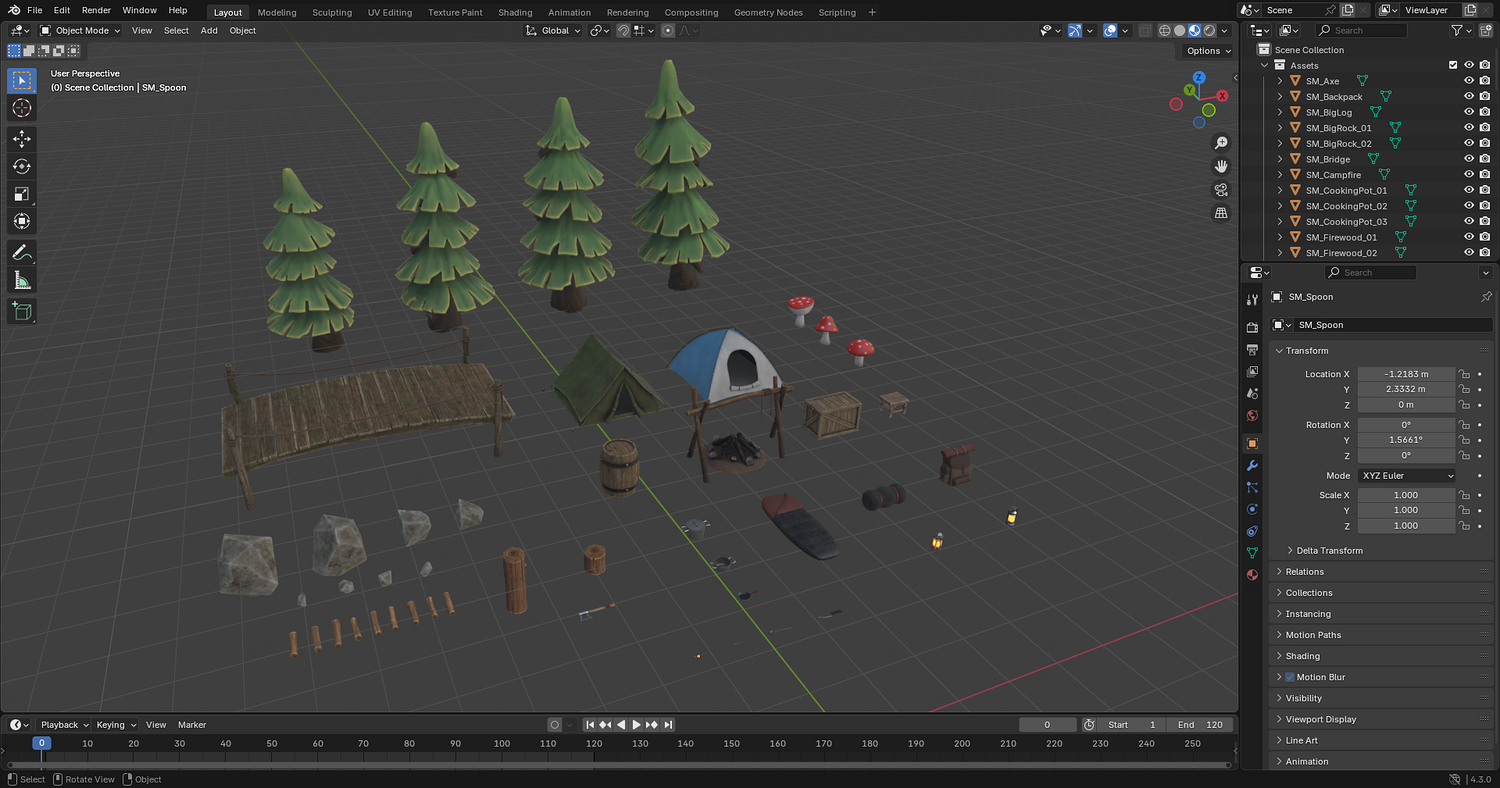Open the Edit menu
This screenshot has height=788, width=1500.
click(x=62, y=10)
